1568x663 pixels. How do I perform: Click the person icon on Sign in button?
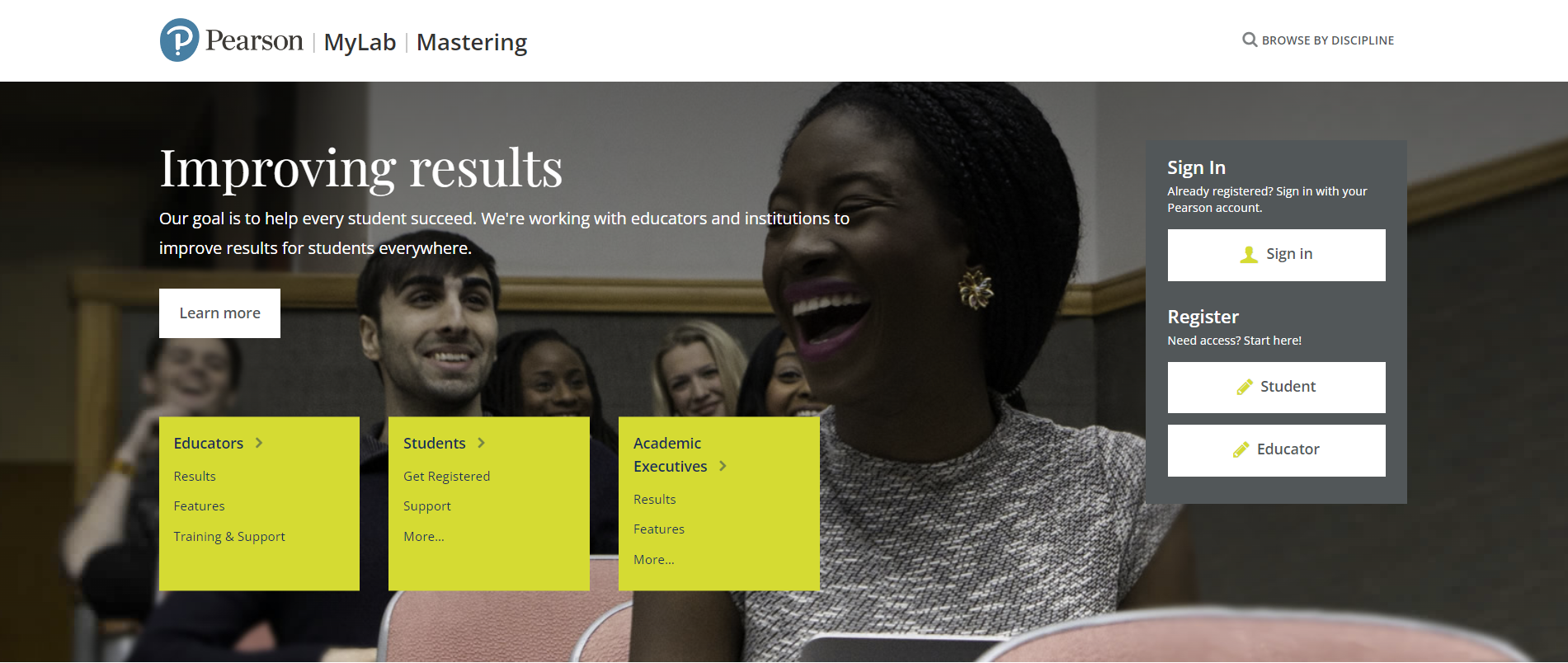(x=1248, y=254)
